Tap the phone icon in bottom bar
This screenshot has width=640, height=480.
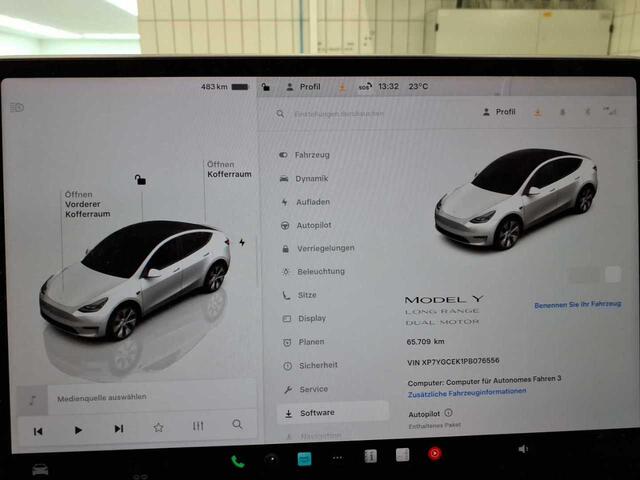pos(238,462)
